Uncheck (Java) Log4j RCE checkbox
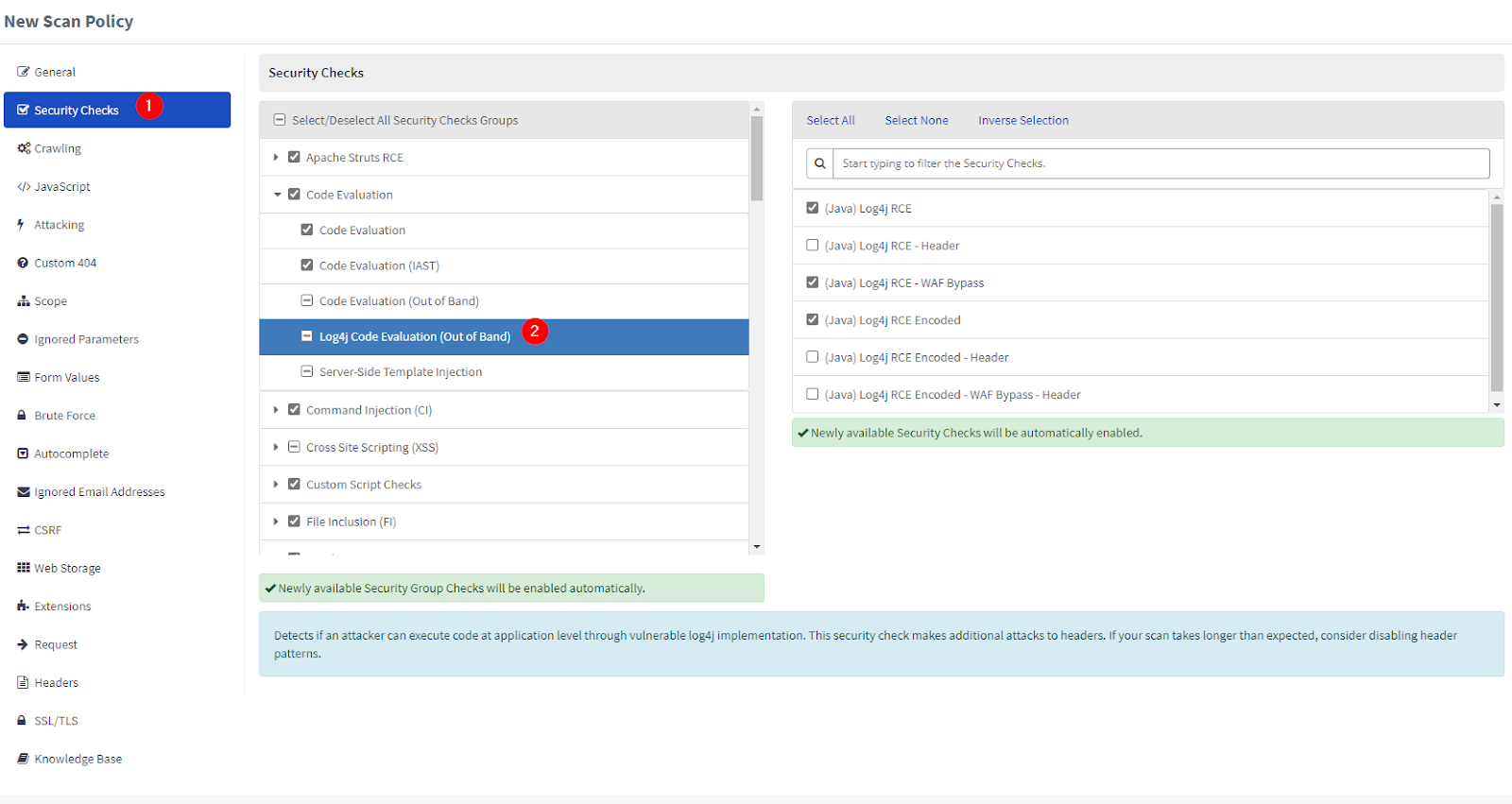This screenshot has height=804, width=1512. (x=813, y=208)
